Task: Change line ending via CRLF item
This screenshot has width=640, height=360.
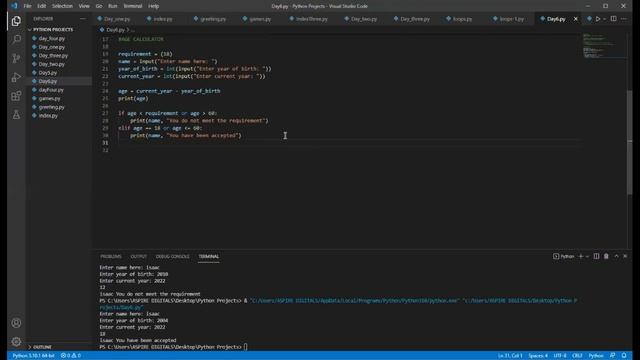Action: [x=577, y=356]
